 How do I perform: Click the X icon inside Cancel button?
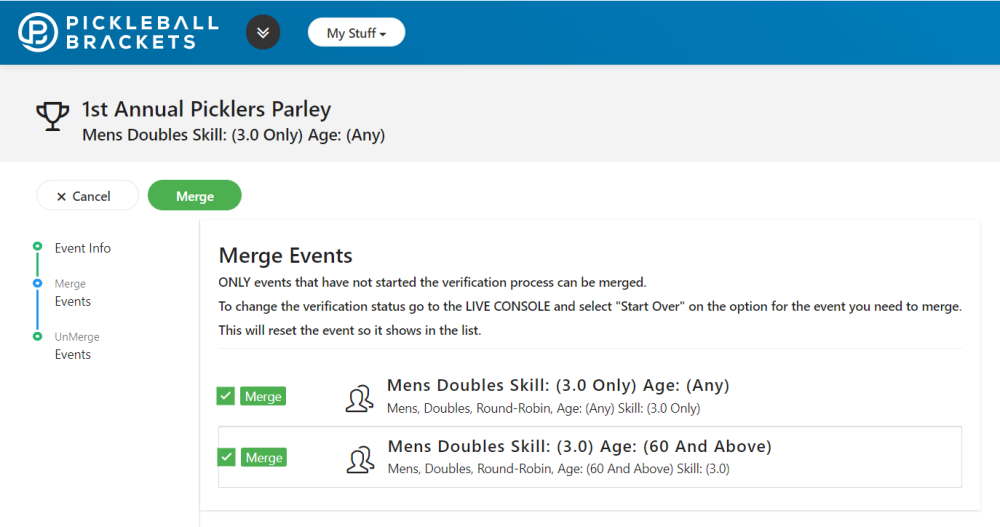61,196
